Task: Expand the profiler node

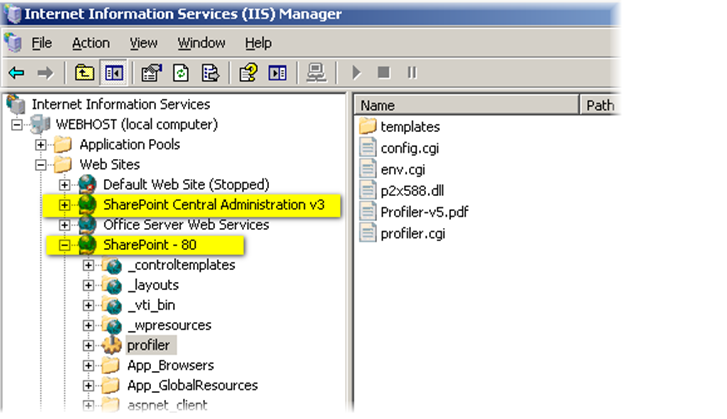Action: [88, 345]
